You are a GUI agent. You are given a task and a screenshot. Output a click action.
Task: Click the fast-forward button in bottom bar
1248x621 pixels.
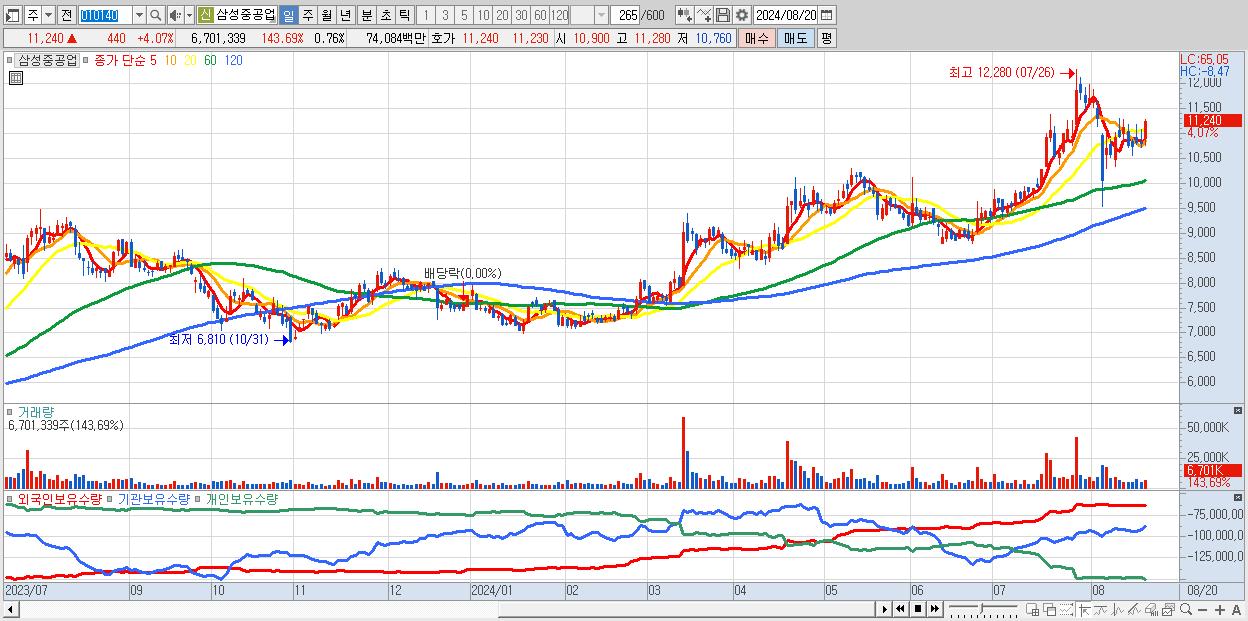click(x=934, y=609)
